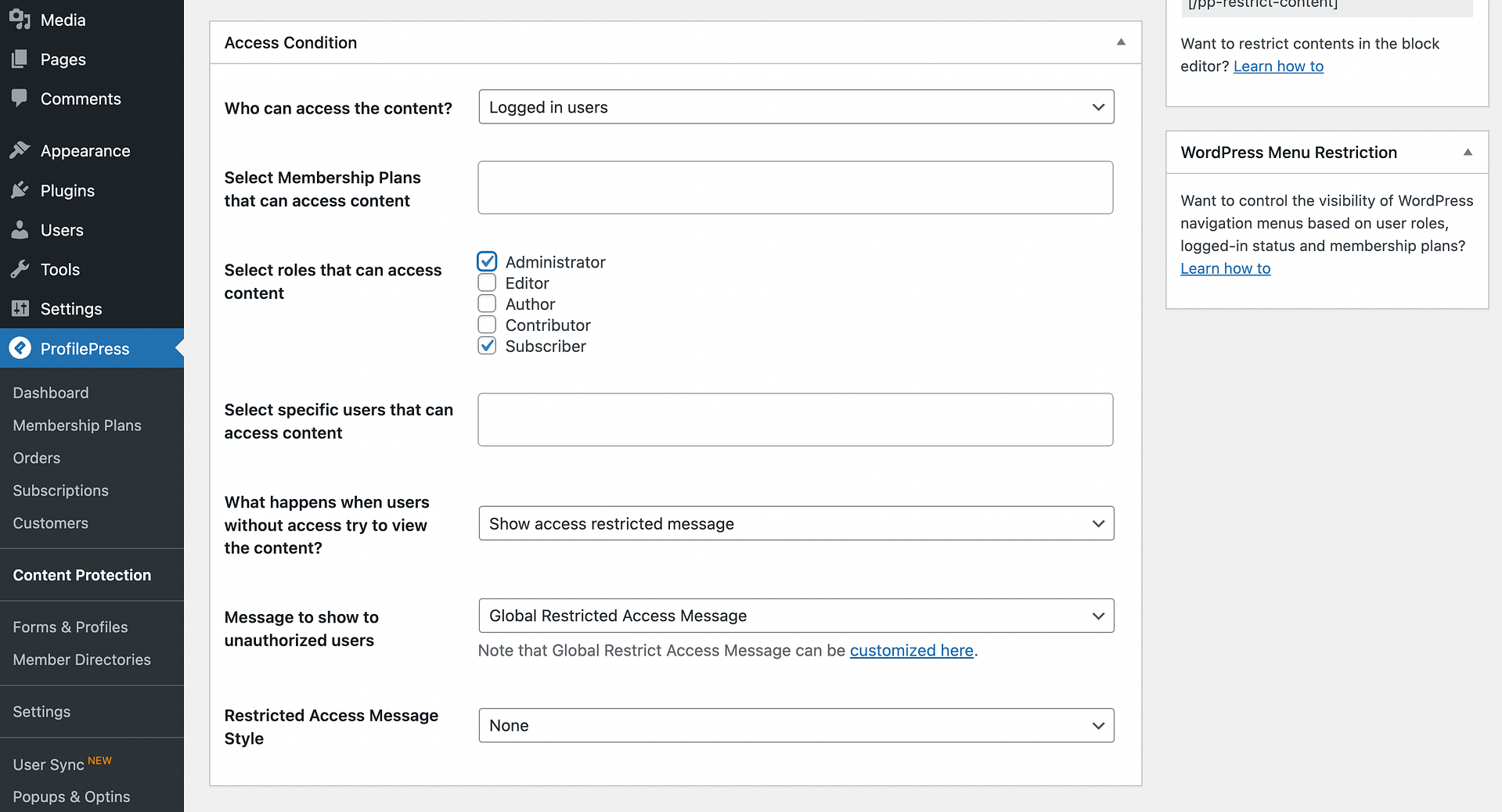Click the Select Membership Plans input field

point(795,188)
